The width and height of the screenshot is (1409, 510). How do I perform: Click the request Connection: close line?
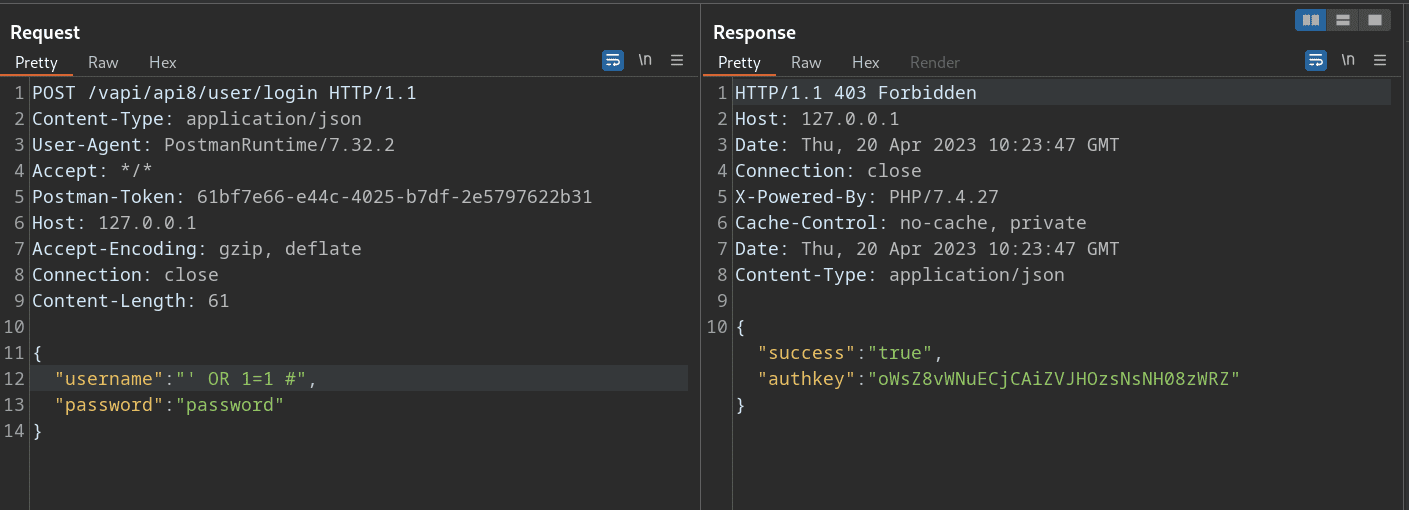click(x=125, y=275)
